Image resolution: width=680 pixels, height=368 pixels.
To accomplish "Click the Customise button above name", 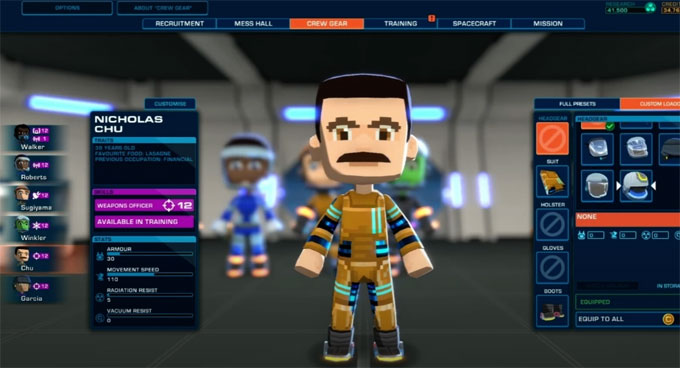I will pyautogui.click(x=170, y=104).
